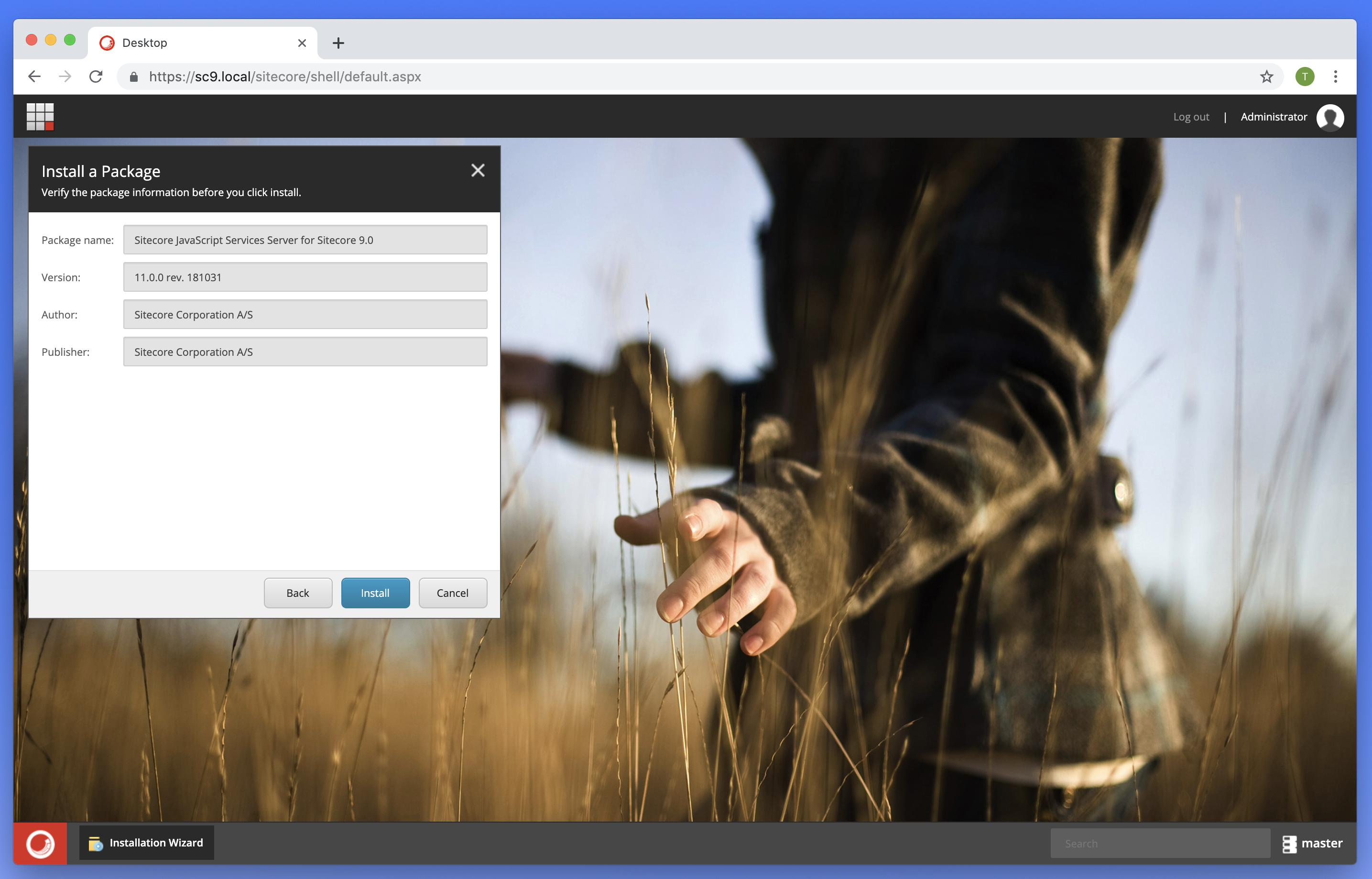Click the Install button

tap(375, 593)
